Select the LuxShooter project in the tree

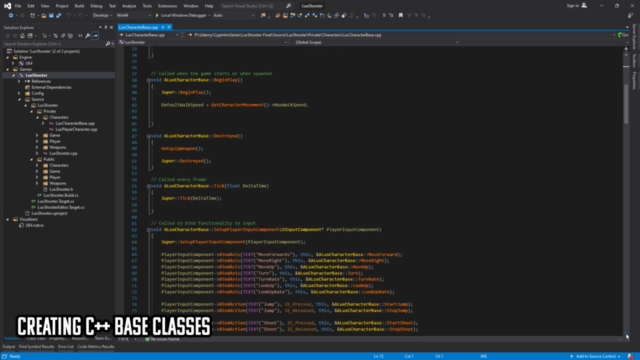36,76
